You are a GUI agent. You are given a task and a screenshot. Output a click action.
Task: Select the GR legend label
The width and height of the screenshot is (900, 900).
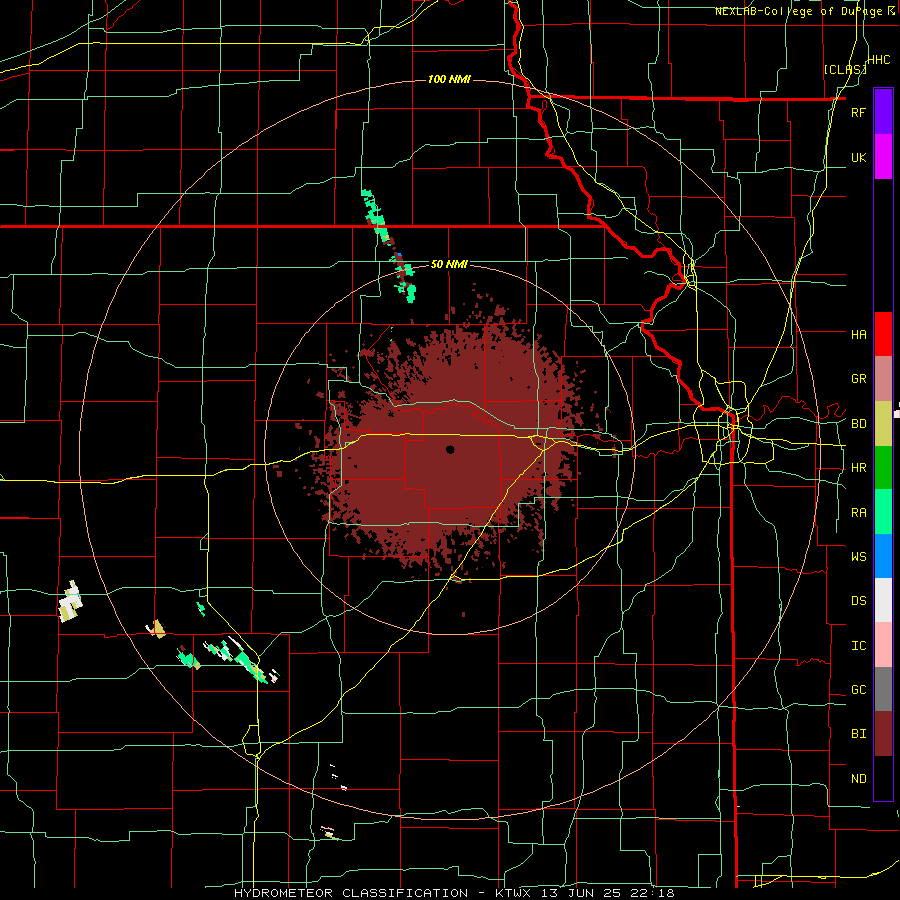pos(858,379)
